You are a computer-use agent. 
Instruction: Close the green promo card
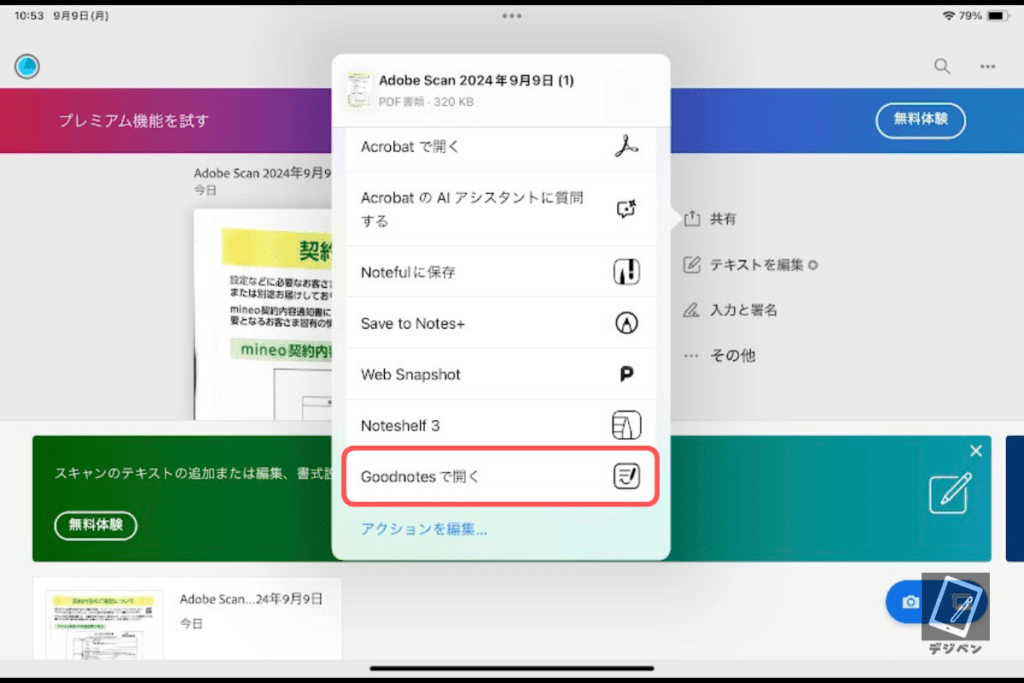pyautogui.click(x=976, y=451)
